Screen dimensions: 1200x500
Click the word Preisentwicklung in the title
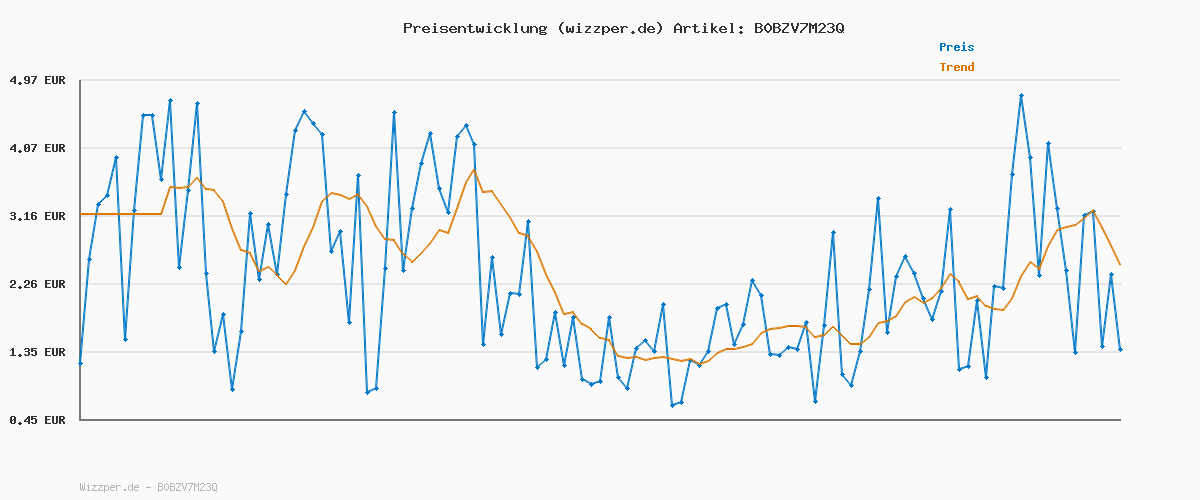point(474,28)
